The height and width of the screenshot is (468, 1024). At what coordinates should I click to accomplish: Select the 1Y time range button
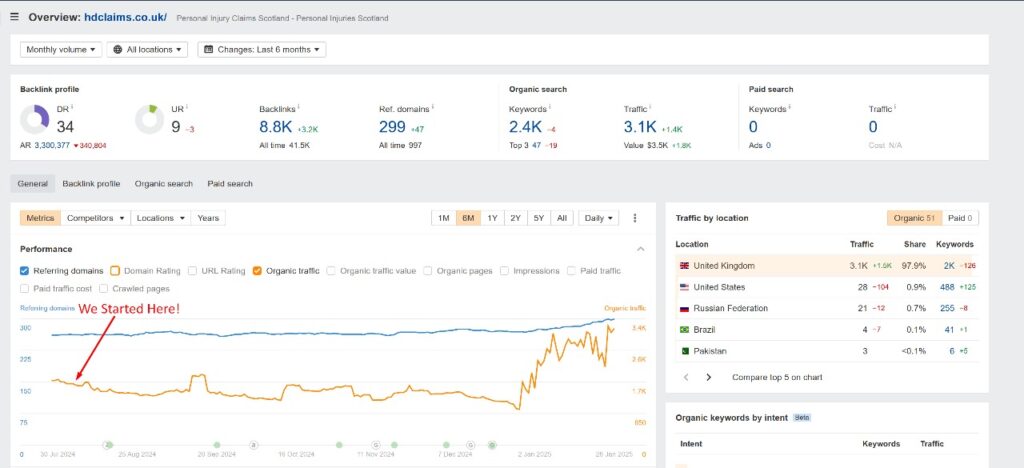492,218
